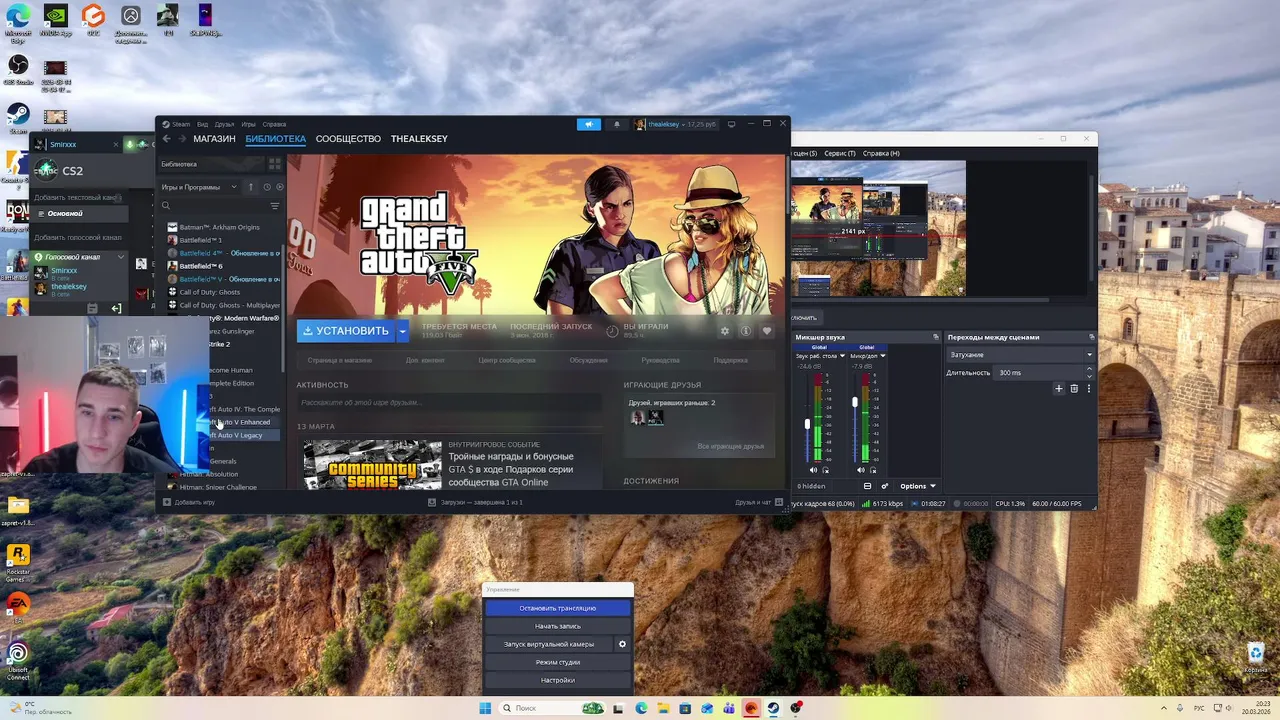Open Windows Start button on taskbar

[x=485, y=708]
